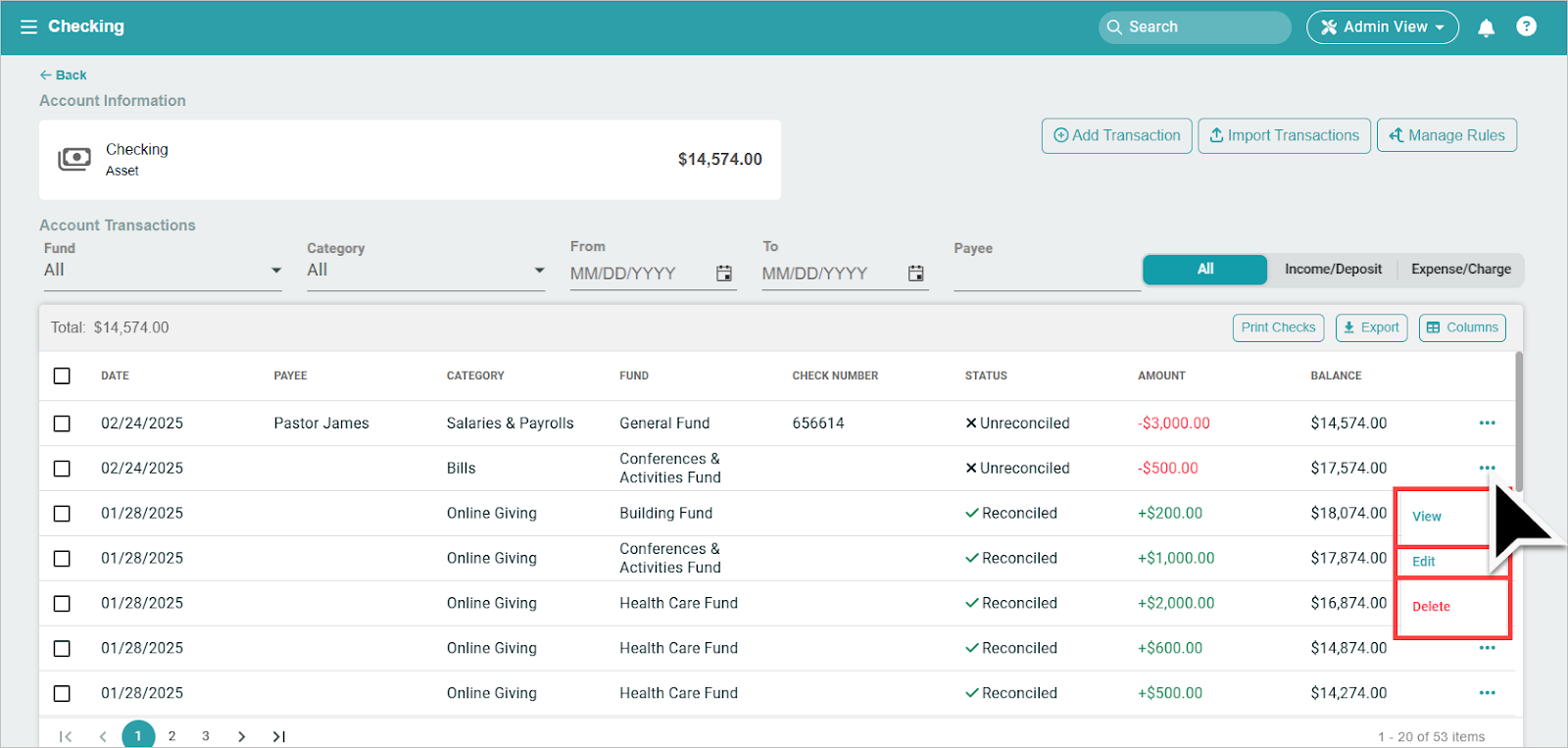The image size is (1568, 748).
Task: Open the From date calendar picker
Action: [724, 274]
